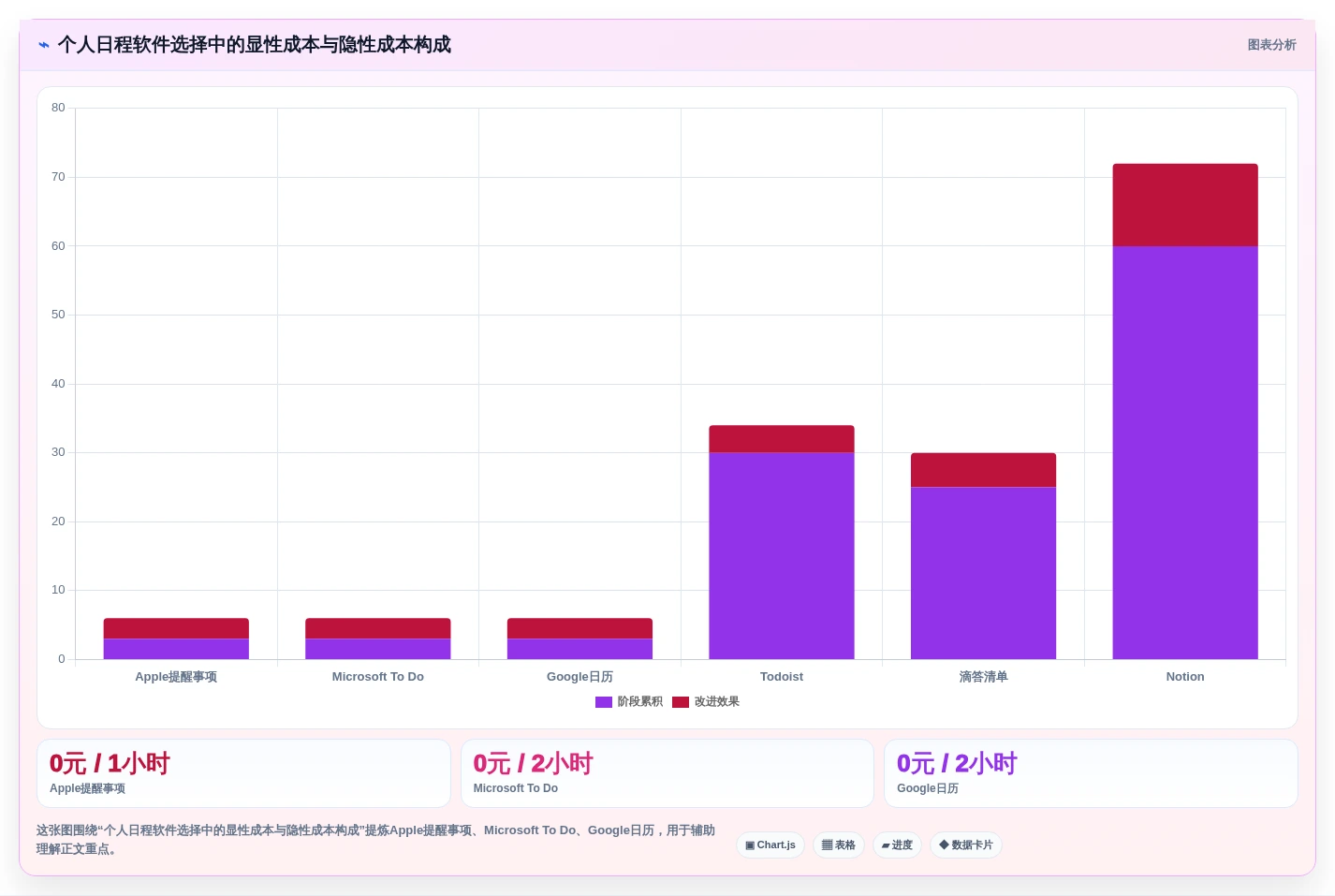Select the 进度 tag
This screenshot has height=896, width=1335.
897,845
